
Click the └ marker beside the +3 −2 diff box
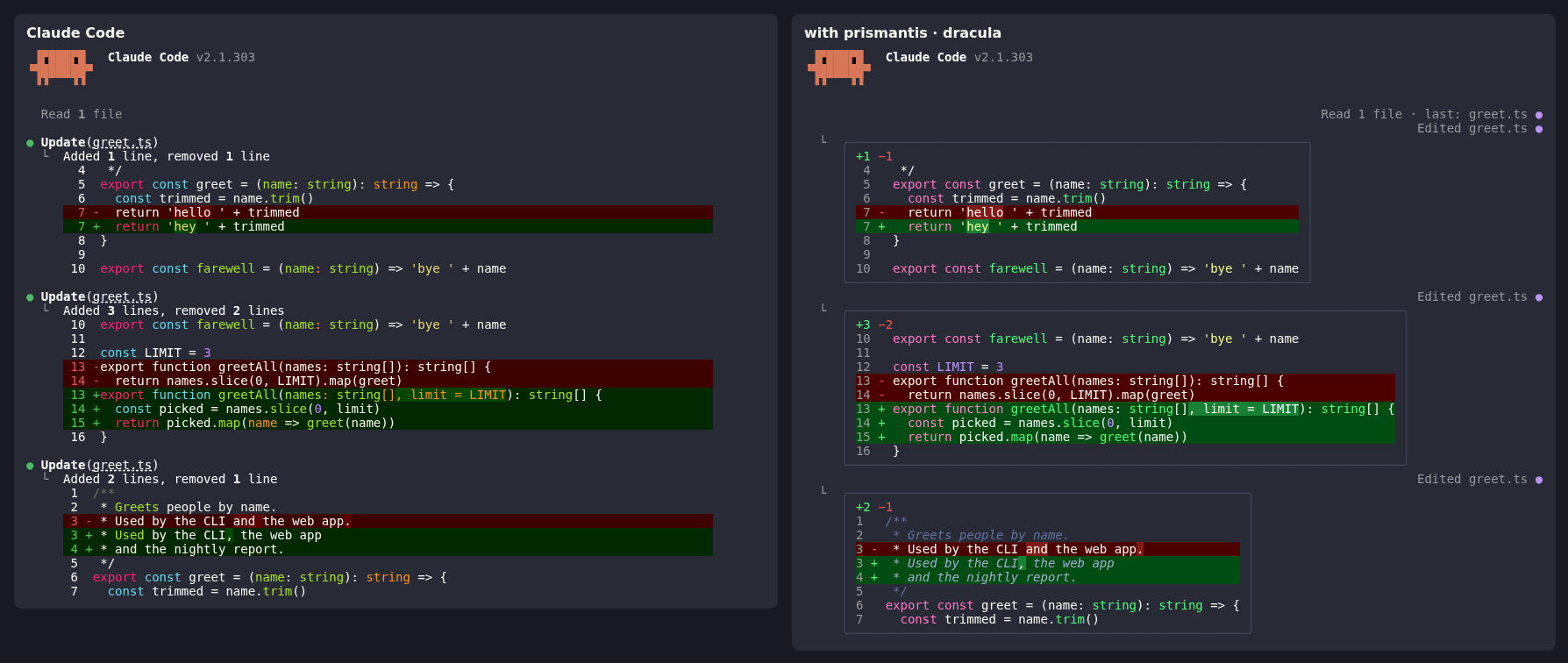pyautogui.click(x=823, y=308)
